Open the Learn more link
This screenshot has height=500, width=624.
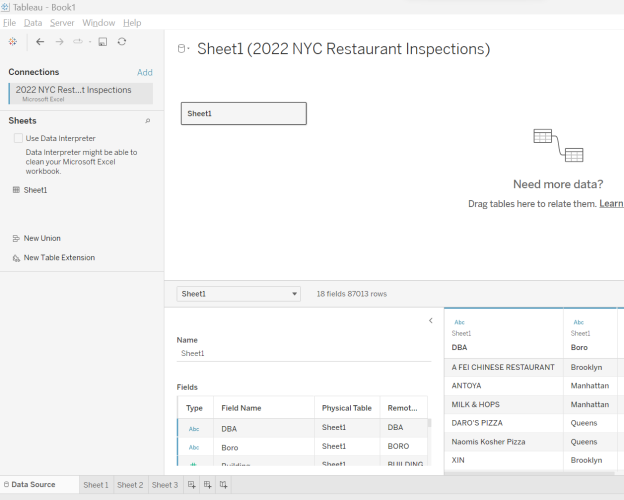coord(611,203)
